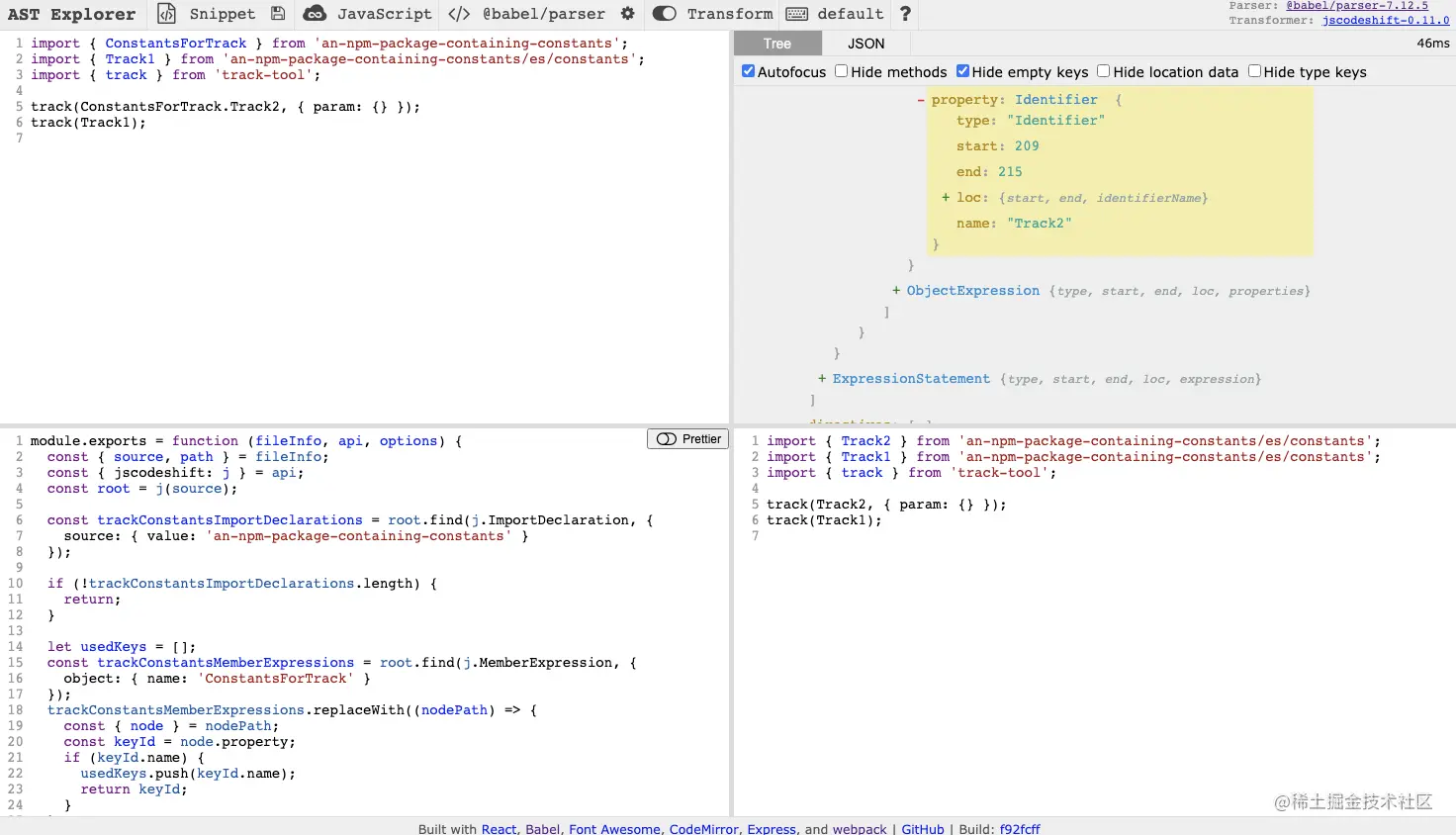The height and width of the screenshot is (835, 1456).
Task: Click usedKeys declaration in transform code
Action: (113, 647)
